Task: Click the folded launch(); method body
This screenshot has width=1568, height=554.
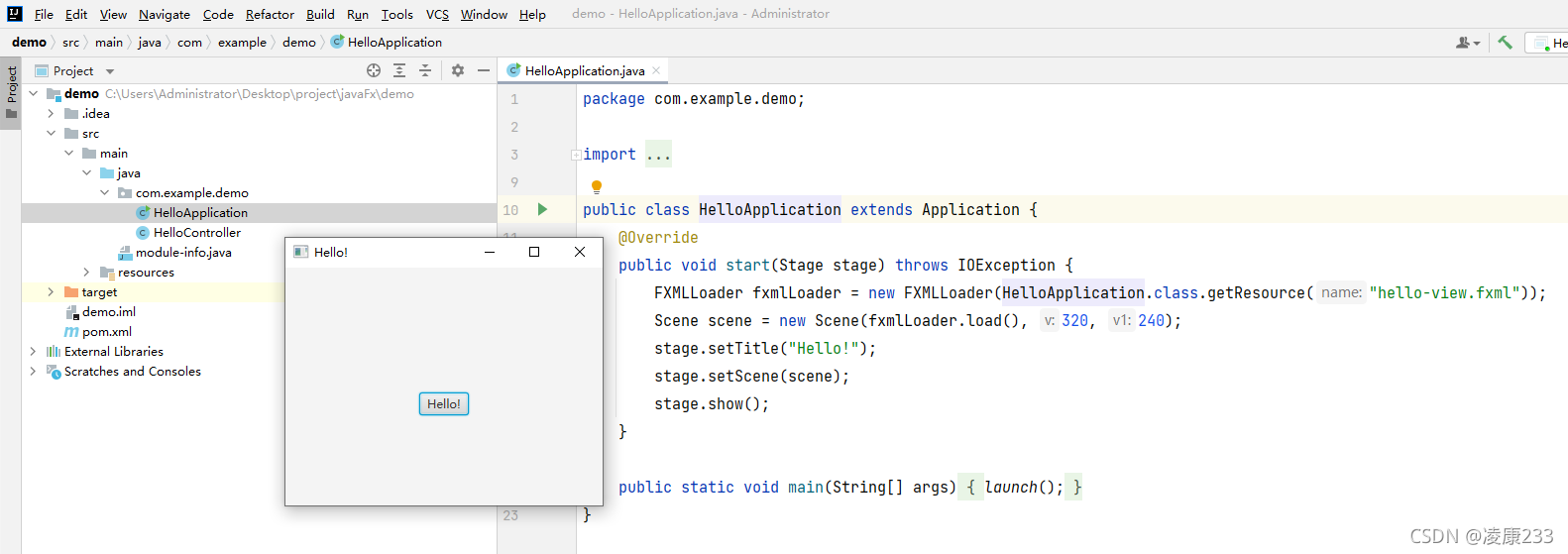Action: [x=1020, y=487]
